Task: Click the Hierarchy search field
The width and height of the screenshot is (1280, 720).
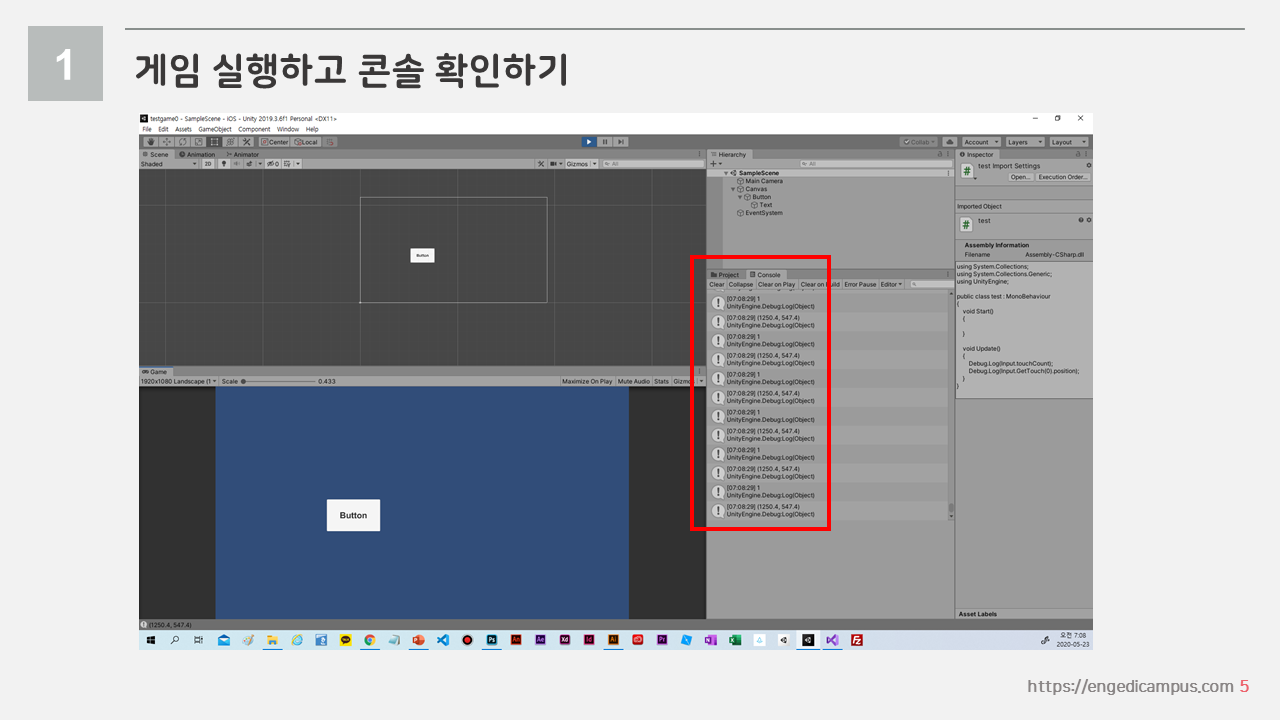Action: pyautogui.click(x=876, y=164)
